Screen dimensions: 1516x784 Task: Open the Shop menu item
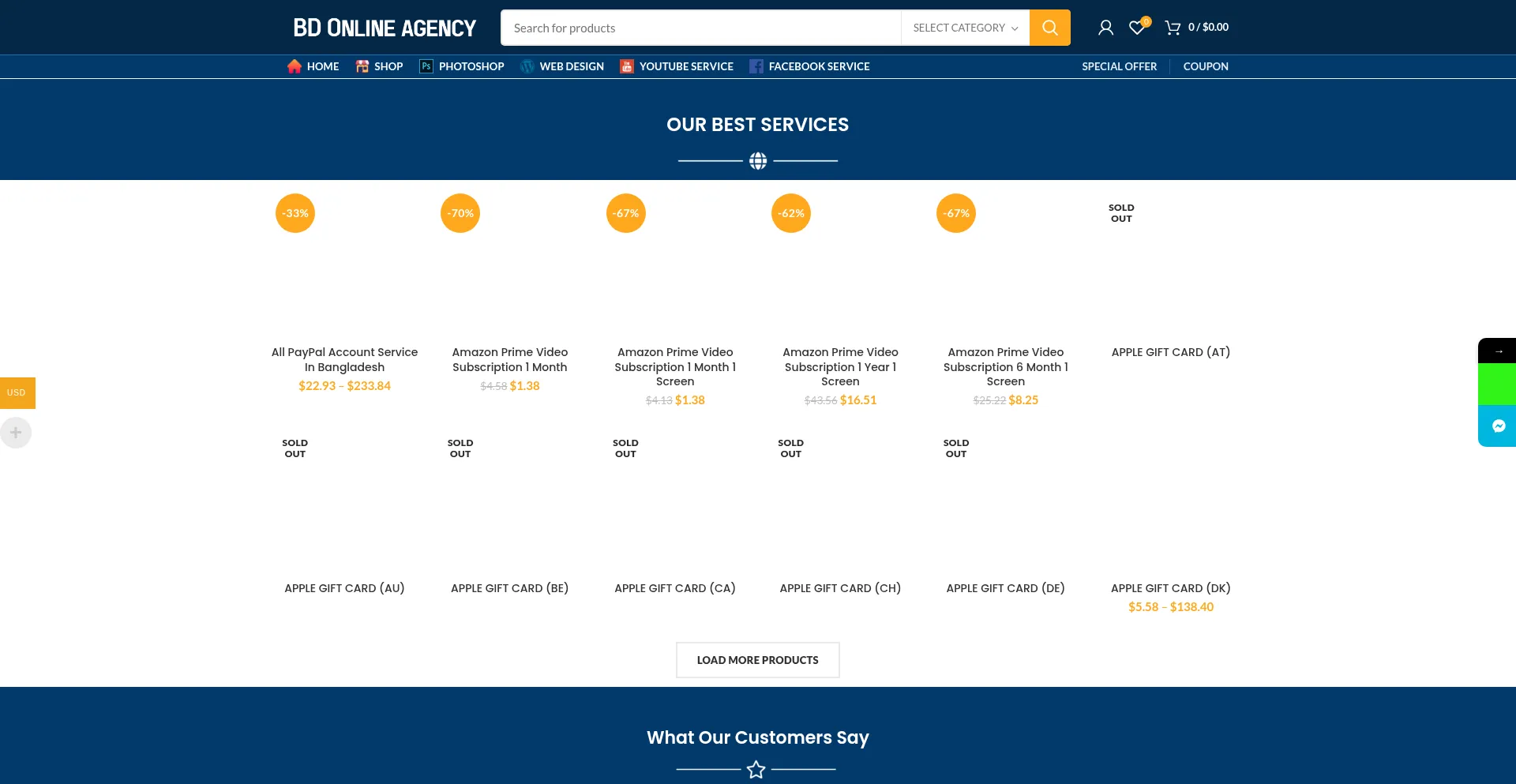tap(379, 66)
